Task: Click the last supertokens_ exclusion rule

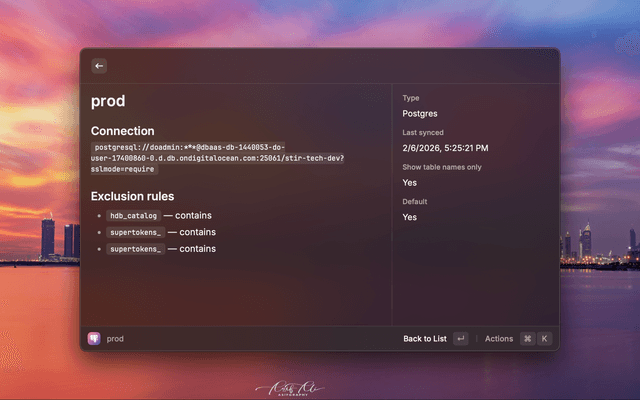Action: (x=136, y=248)
